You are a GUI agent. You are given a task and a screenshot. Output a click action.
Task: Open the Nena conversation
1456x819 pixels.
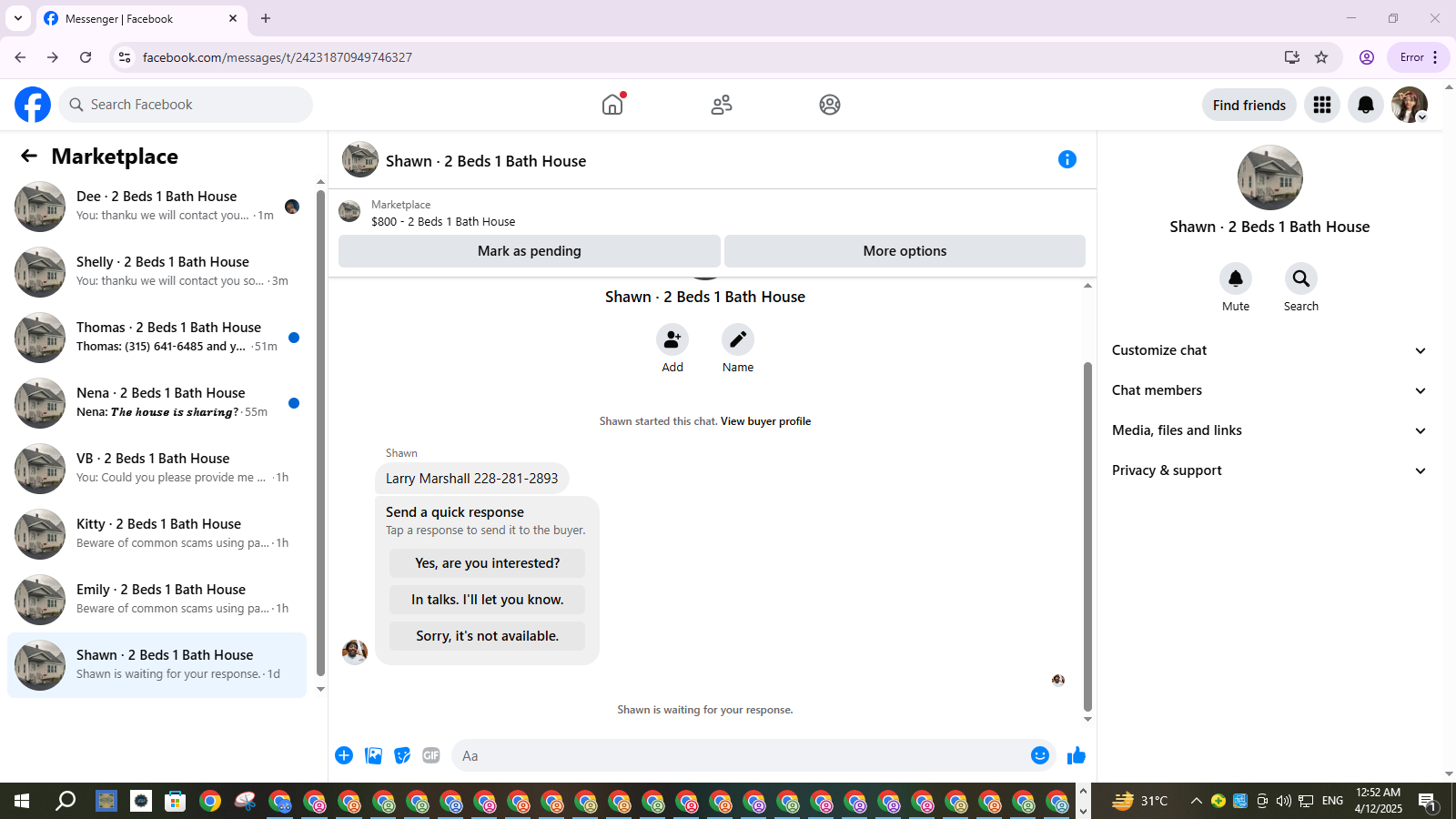(x=157, y=403)
